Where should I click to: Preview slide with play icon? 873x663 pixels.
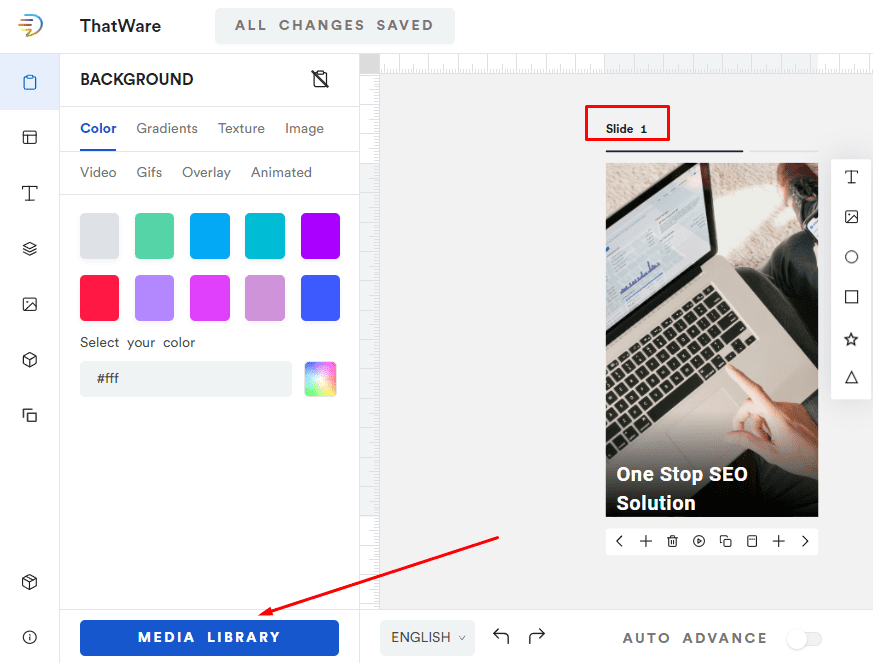pyautogui.click(x=699, y=541)
